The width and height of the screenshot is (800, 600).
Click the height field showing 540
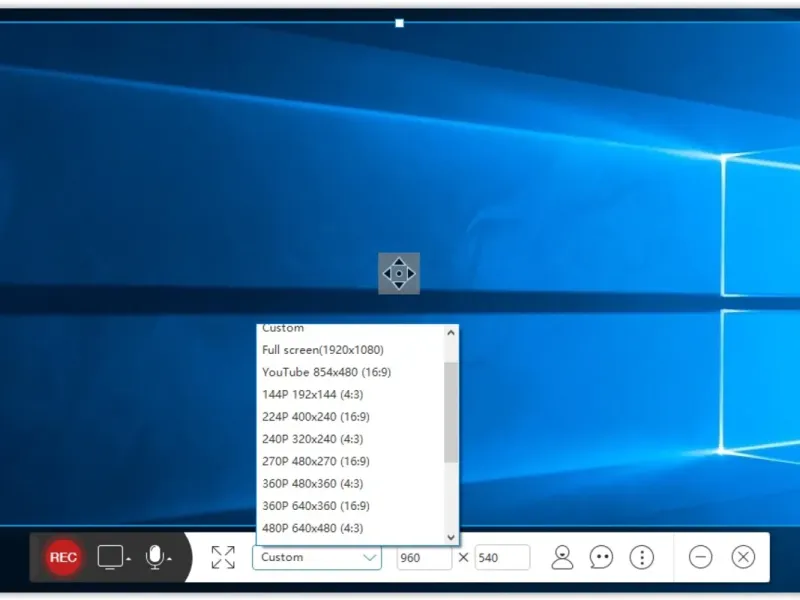click(502, 558)
